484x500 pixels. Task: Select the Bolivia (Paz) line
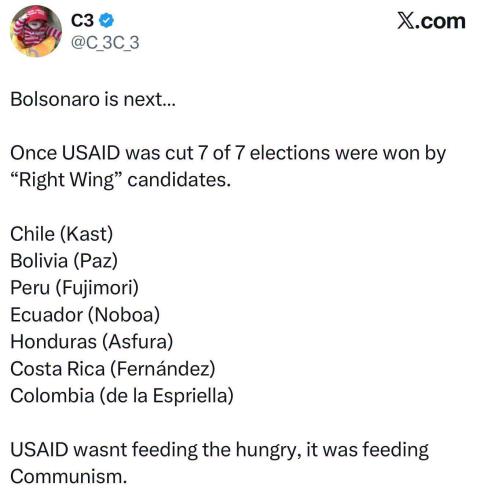(64, 261)
